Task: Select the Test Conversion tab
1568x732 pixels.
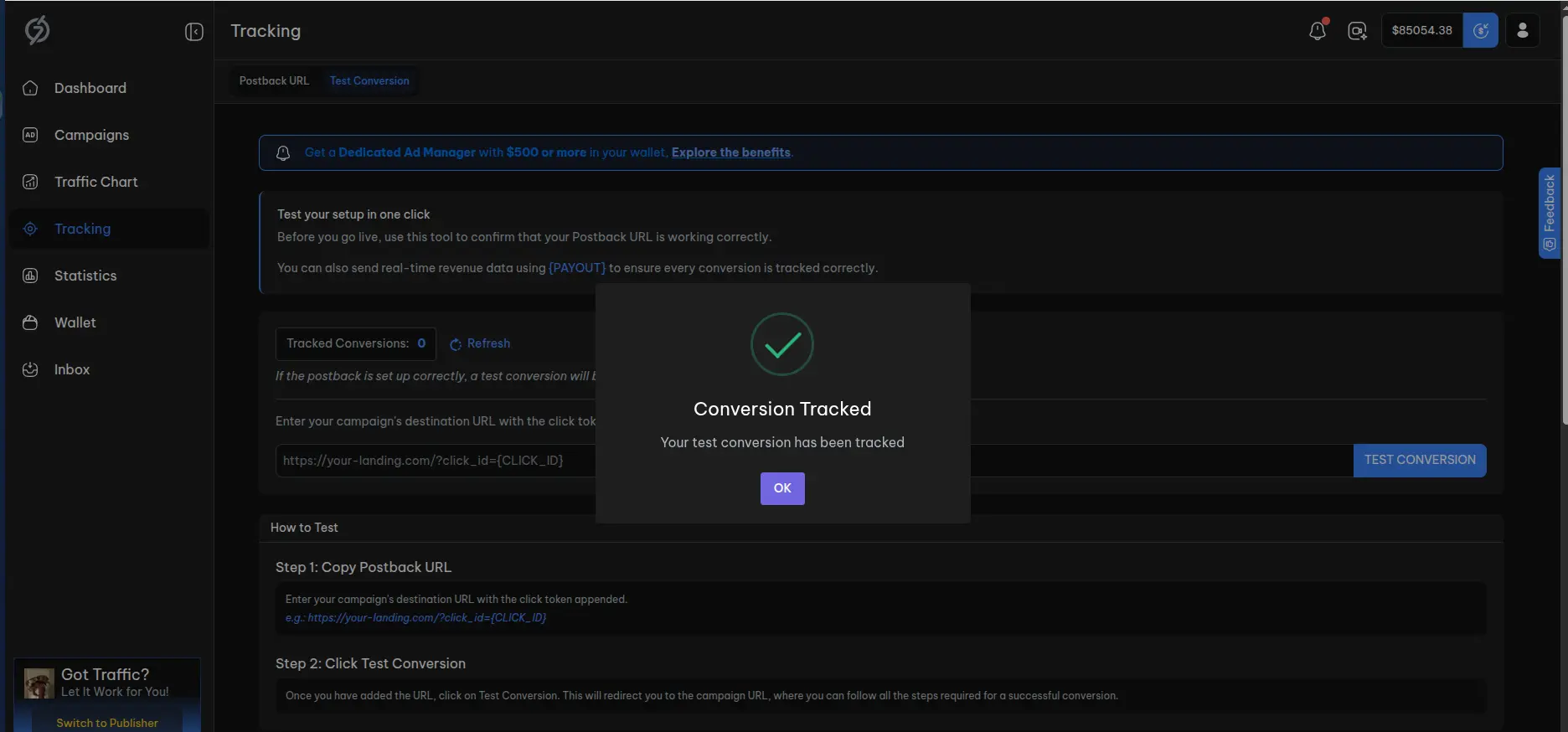Action: (369, 81)
